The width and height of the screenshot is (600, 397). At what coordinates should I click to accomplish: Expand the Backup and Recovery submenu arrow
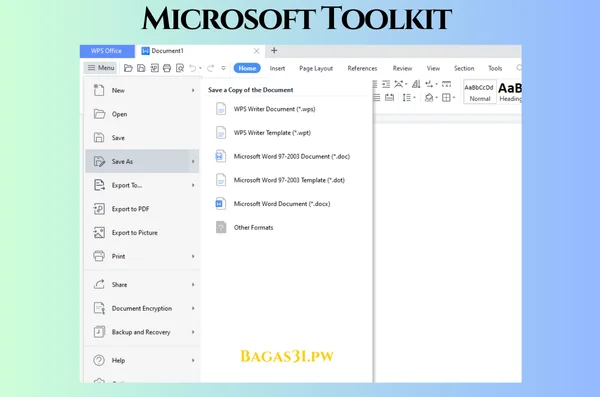193,332
